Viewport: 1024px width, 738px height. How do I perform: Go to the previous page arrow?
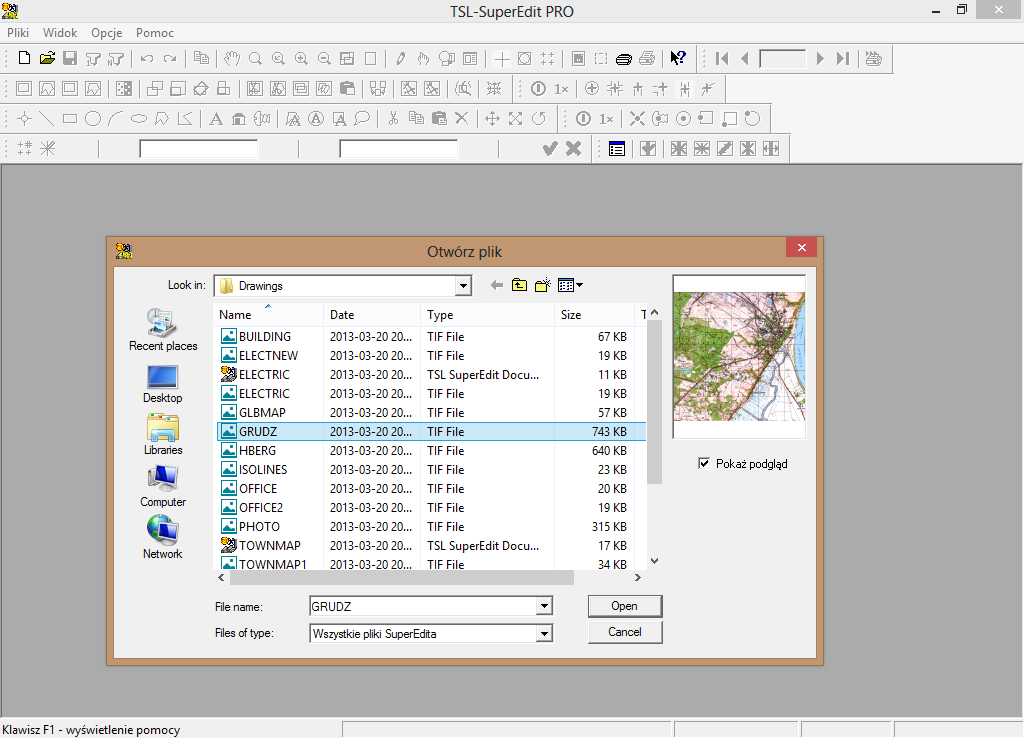point(744,59)
